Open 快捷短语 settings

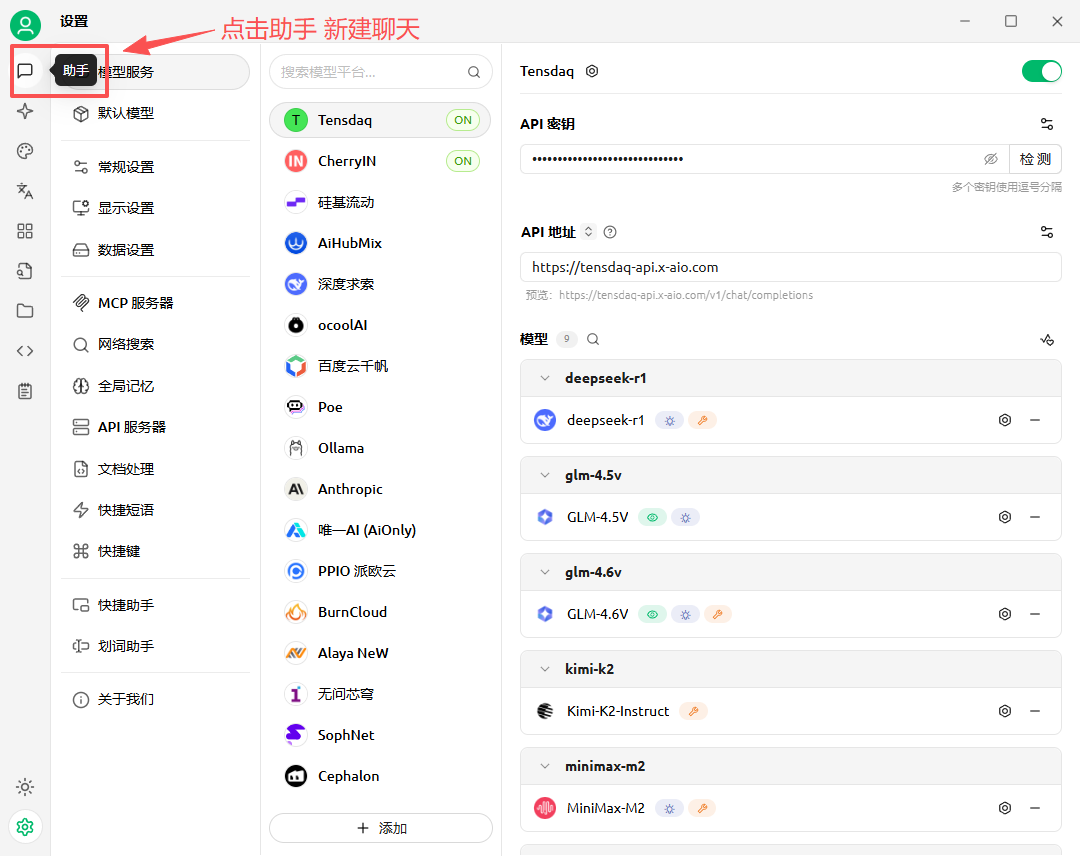click(155, 510)
